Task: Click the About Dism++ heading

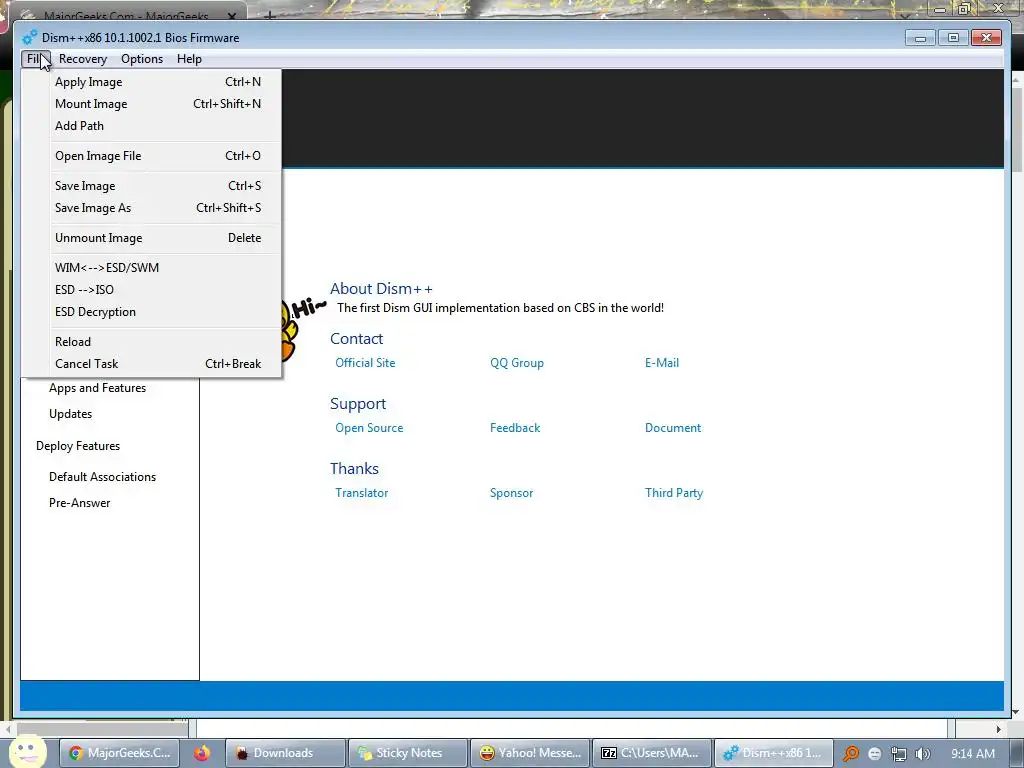Action: [x=381, y=289]
